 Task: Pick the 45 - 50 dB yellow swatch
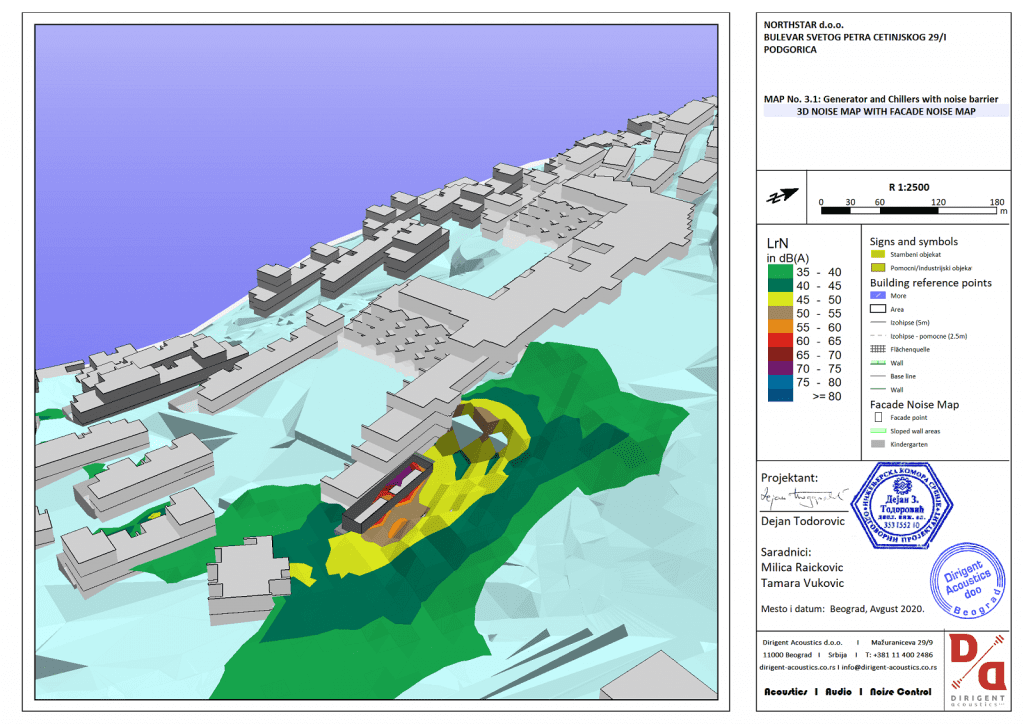(x=782, y=299)
